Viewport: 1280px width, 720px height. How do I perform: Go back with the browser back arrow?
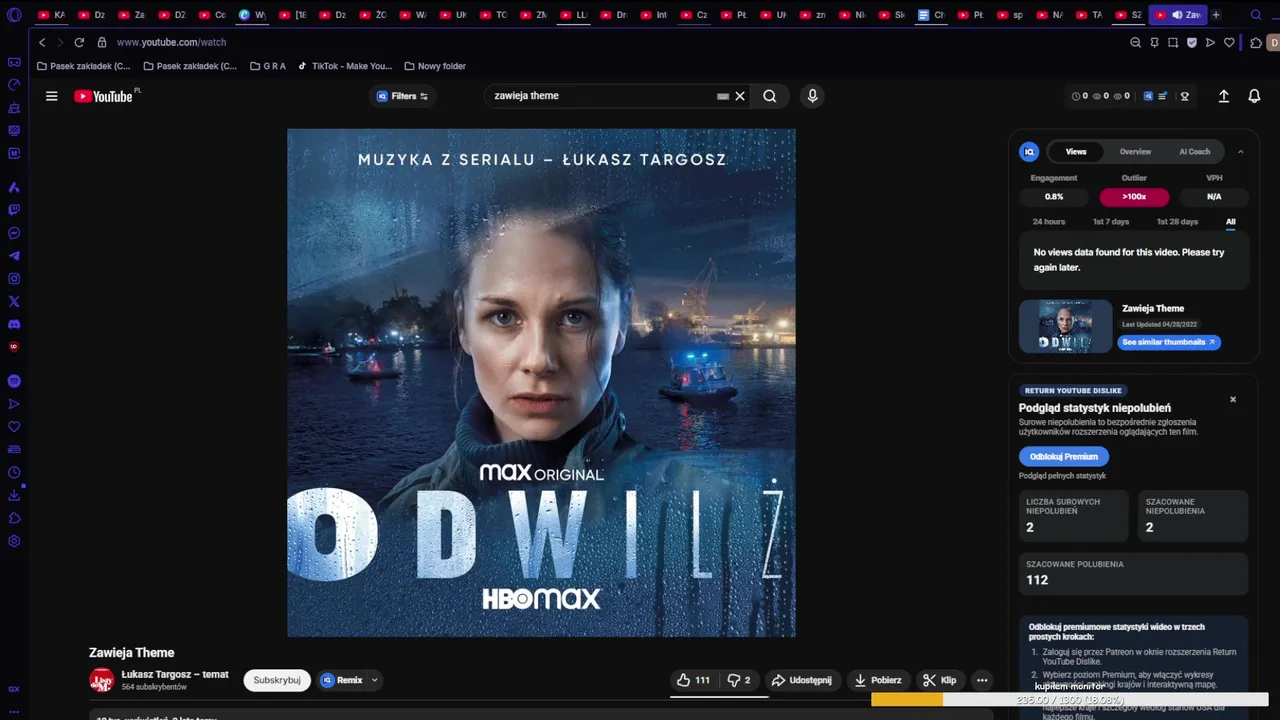click(x=42, y=42)
